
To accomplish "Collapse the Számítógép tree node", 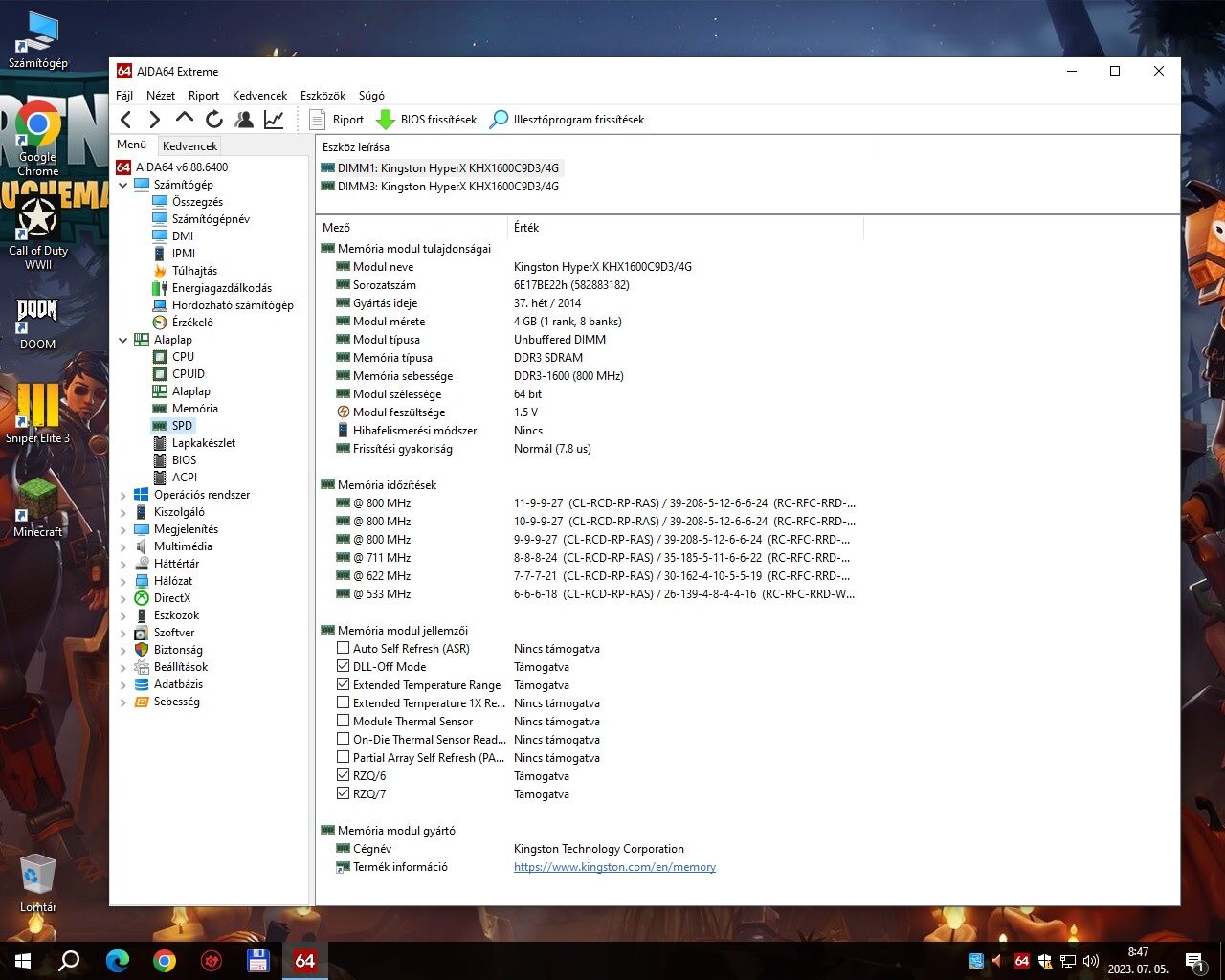I will 122,185.
